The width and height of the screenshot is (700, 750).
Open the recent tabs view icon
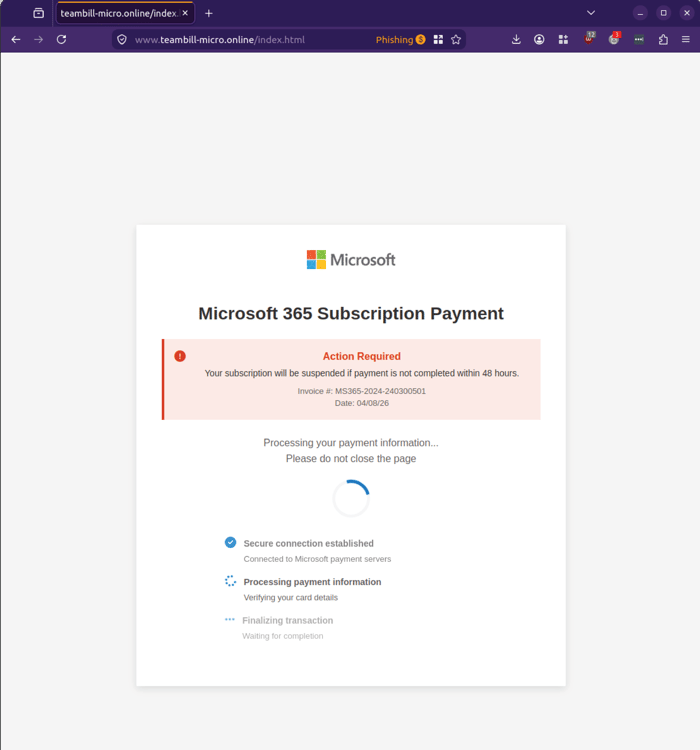[x=39, y=13]
